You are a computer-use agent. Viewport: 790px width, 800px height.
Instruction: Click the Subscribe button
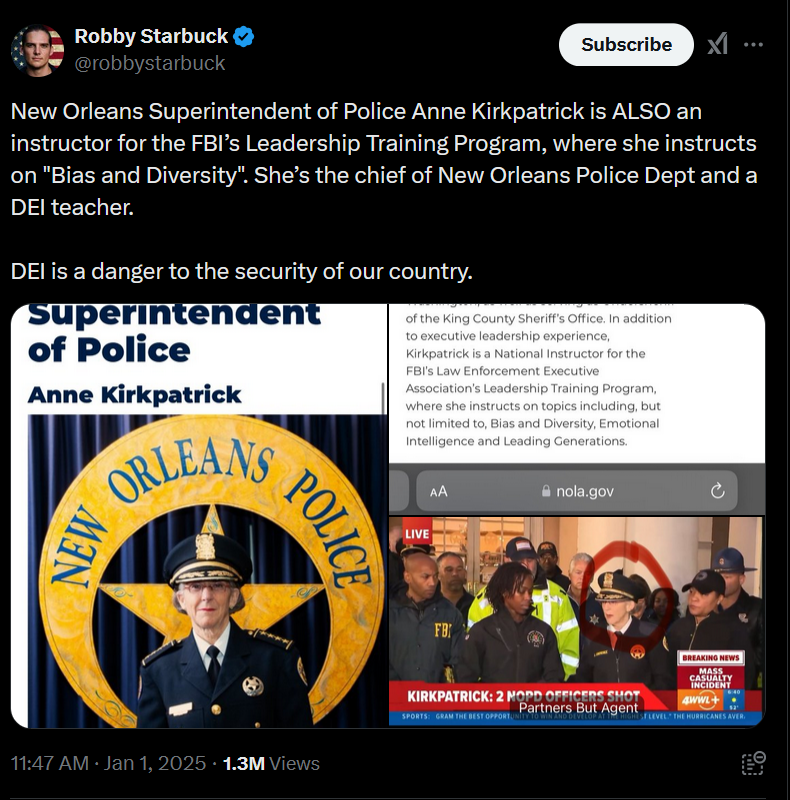click(626, 44)
